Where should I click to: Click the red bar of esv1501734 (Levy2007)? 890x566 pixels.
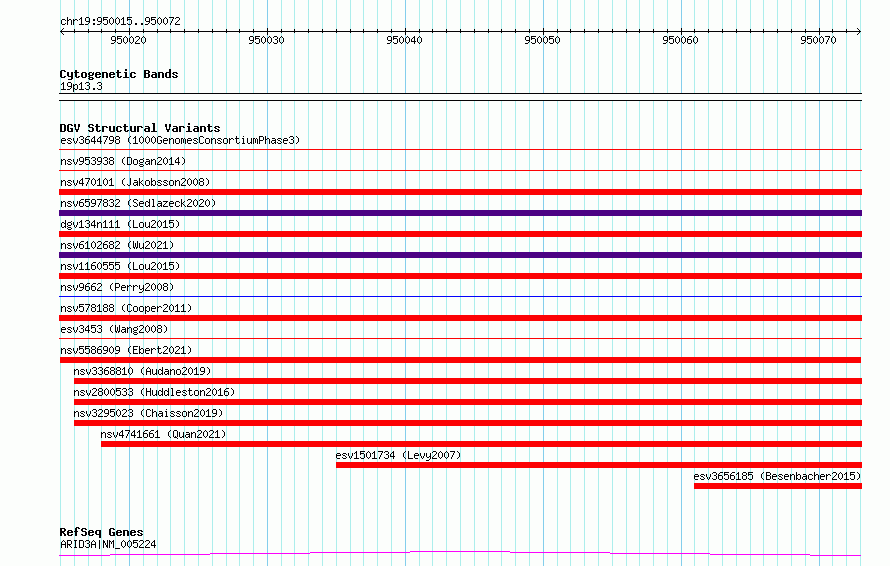point(599,465)
